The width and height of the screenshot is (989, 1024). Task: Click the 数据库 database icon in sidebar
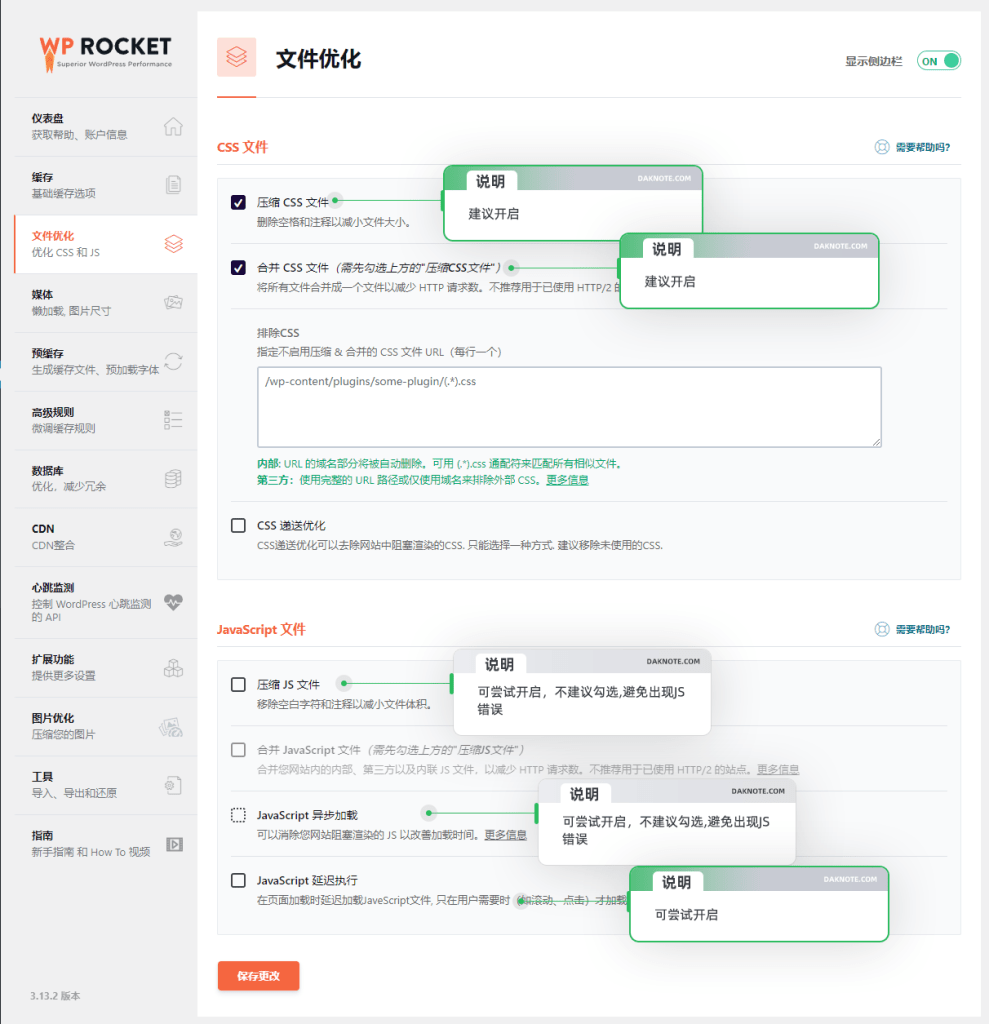(173, 478)
